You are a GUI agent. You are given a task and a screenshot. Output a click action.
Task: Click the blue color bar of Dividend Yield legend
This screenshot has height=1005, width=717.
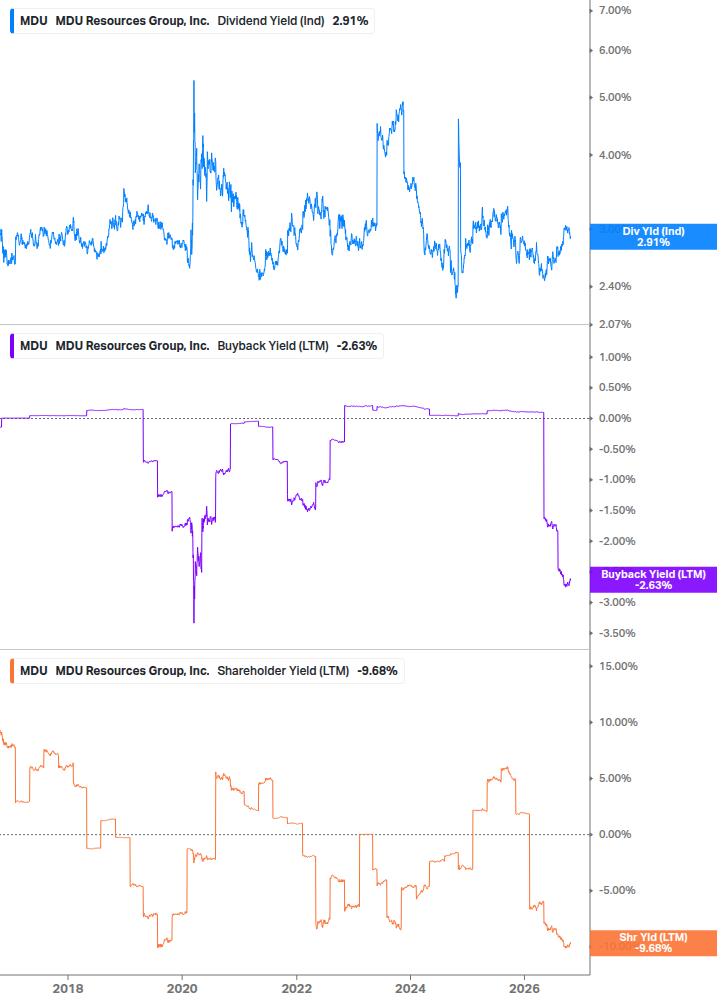click(x=12, y=21)
